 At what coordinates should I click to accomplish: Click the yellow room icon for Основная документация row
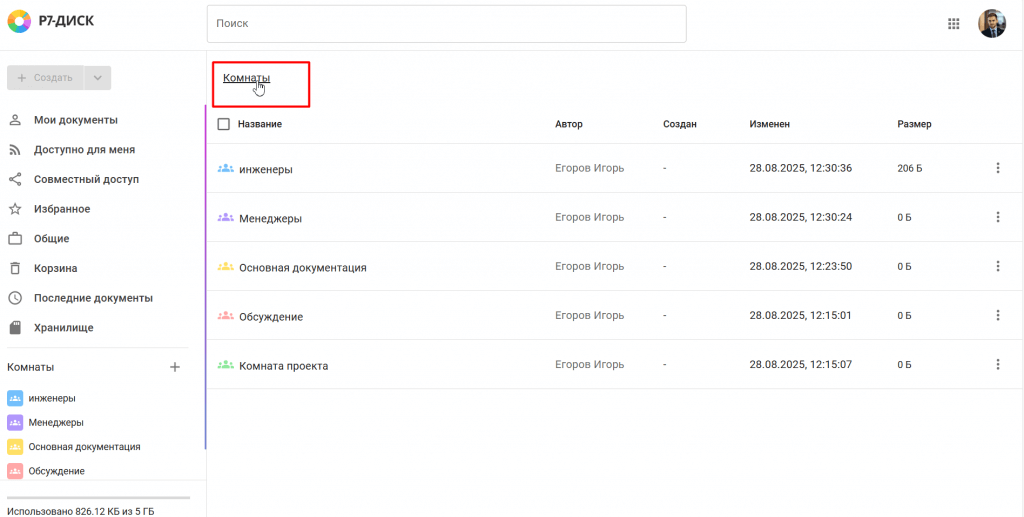225,266
